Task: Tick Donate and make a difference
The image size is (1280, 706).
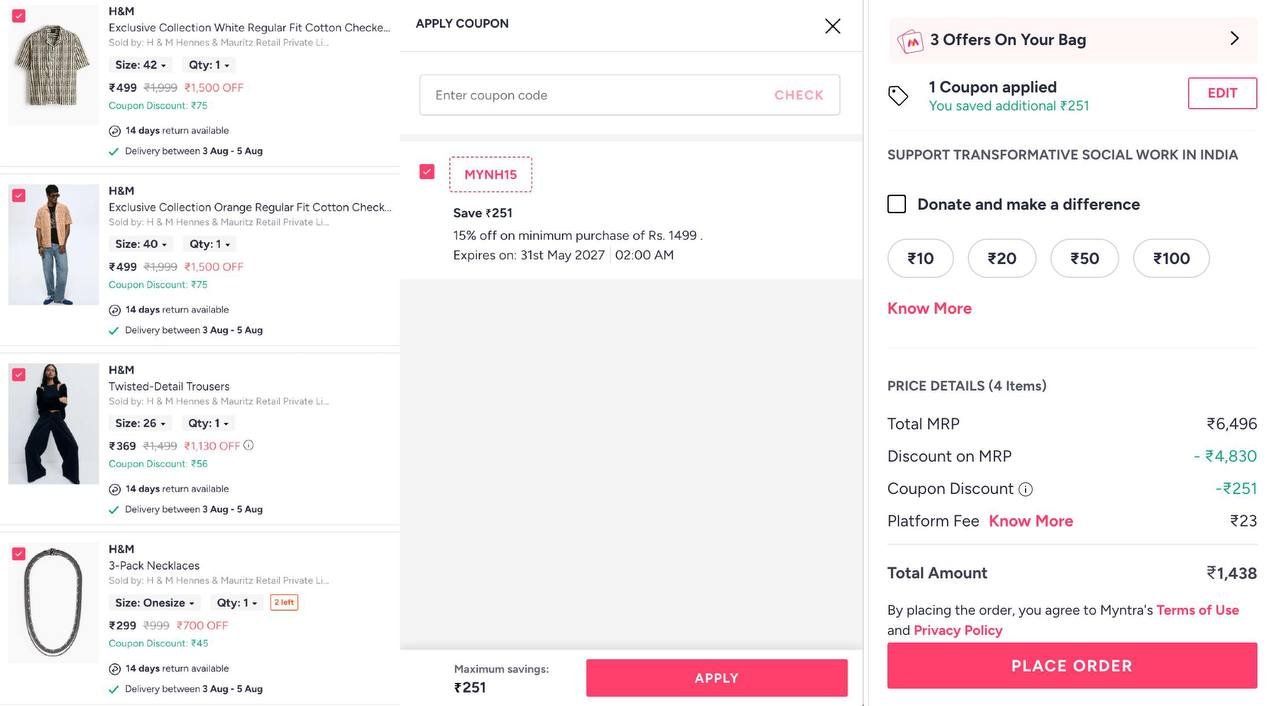Action: (x=897, y=204)
